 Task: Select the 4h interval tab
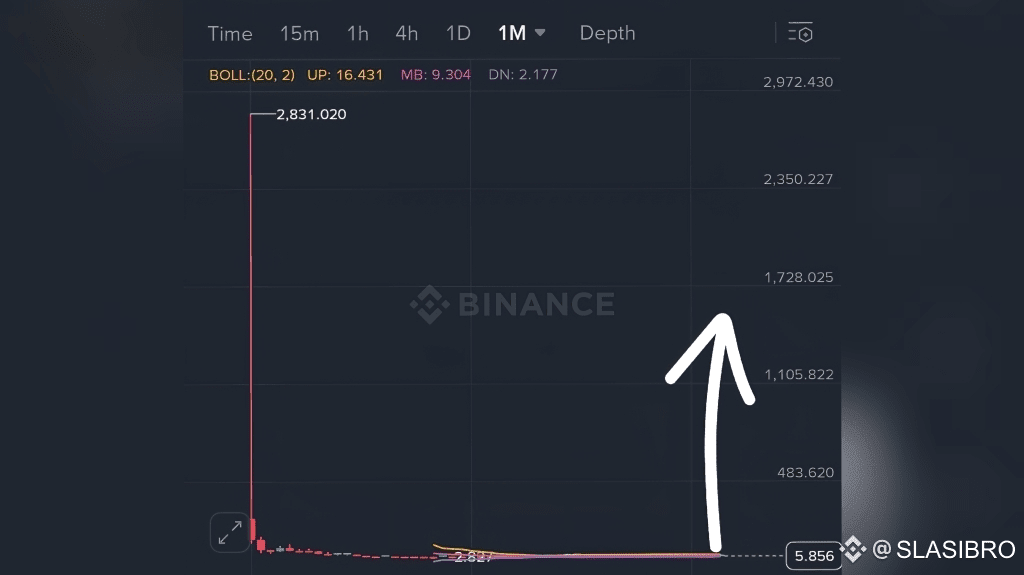[x=406, y=33]
